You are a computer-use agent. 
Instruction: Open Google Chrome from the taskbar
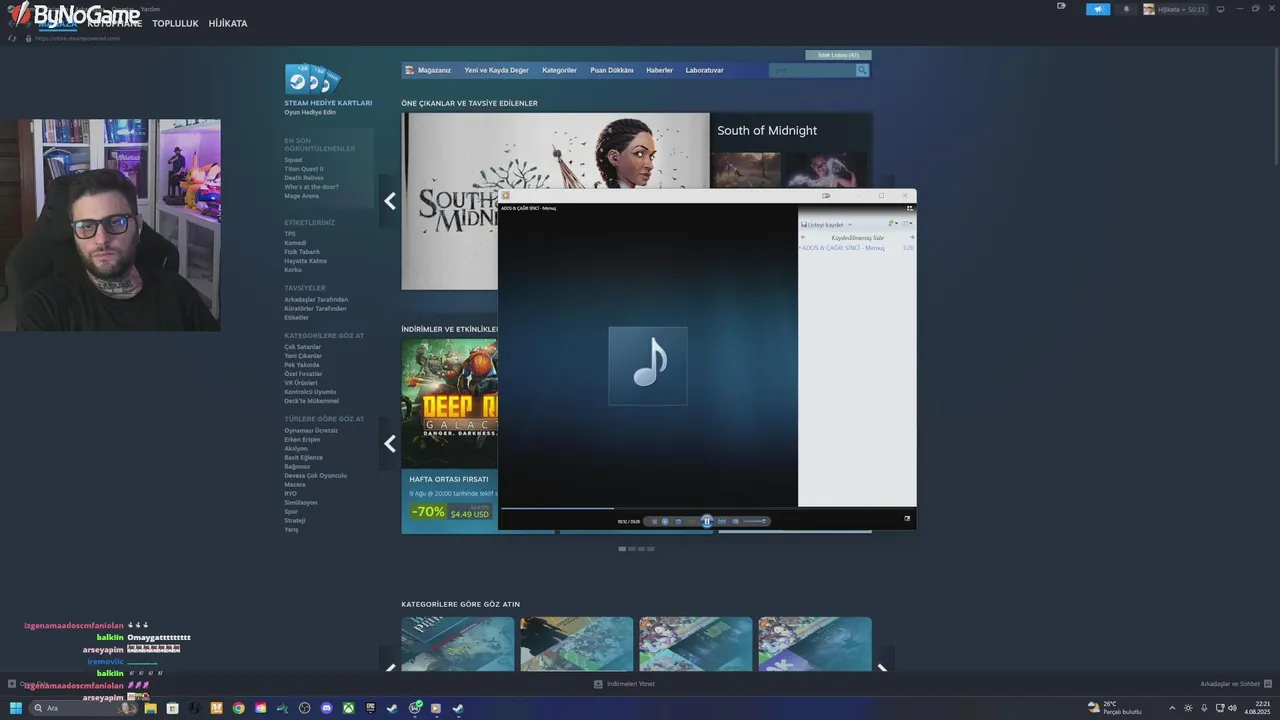(238, 708)
